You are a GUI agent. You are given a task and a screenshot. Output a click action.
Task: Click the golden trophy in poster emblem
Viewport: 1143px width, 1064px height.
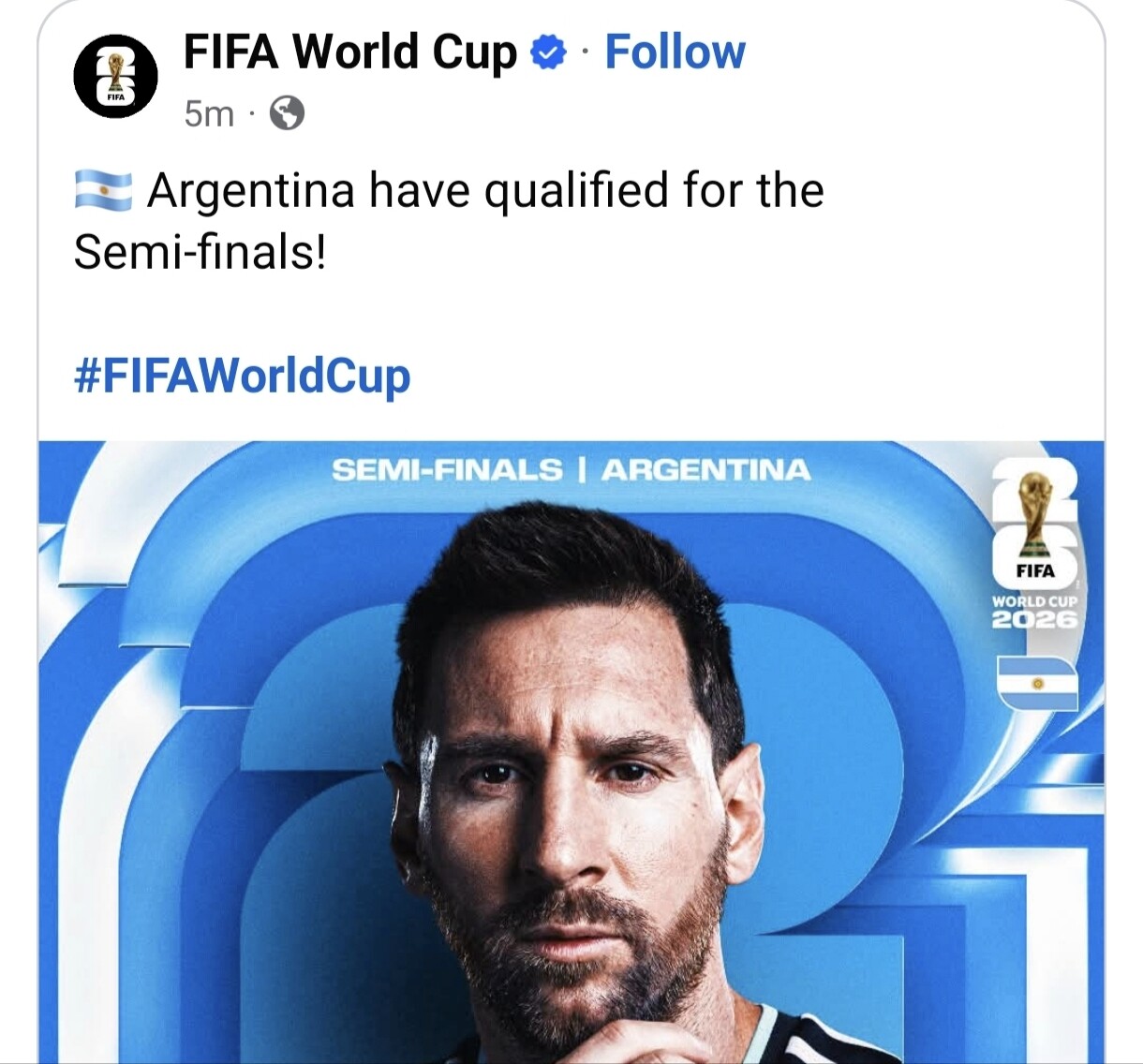click(x=1035, y=513)
